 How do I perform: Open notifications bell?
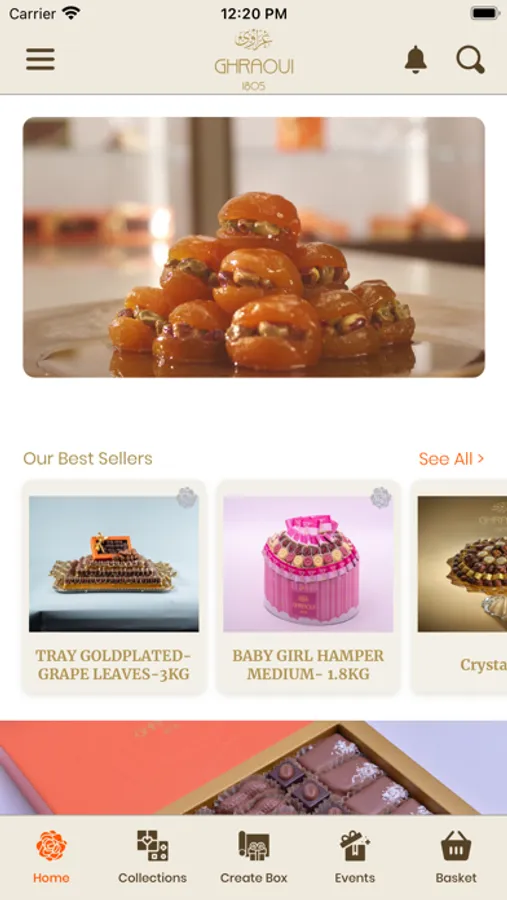pyautogui.click(x=416, y=60)
